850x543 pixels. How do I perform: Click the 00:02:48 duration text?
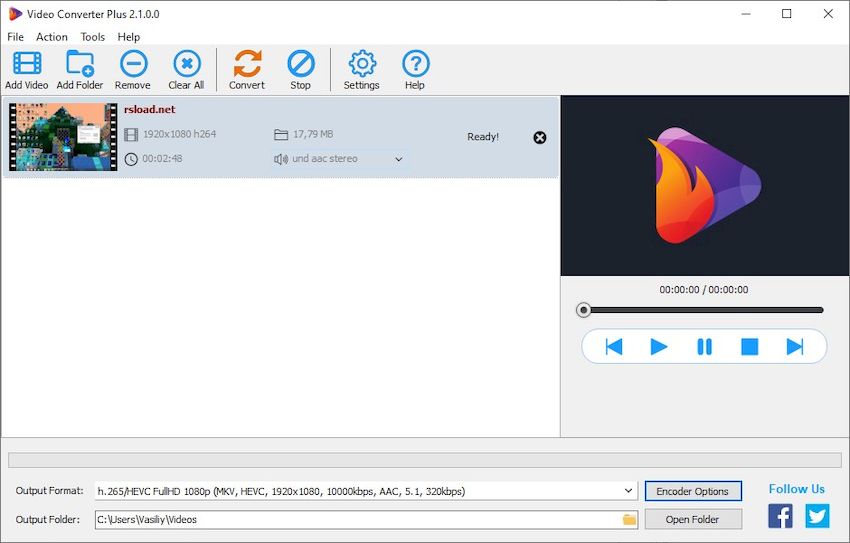(162, 159)
